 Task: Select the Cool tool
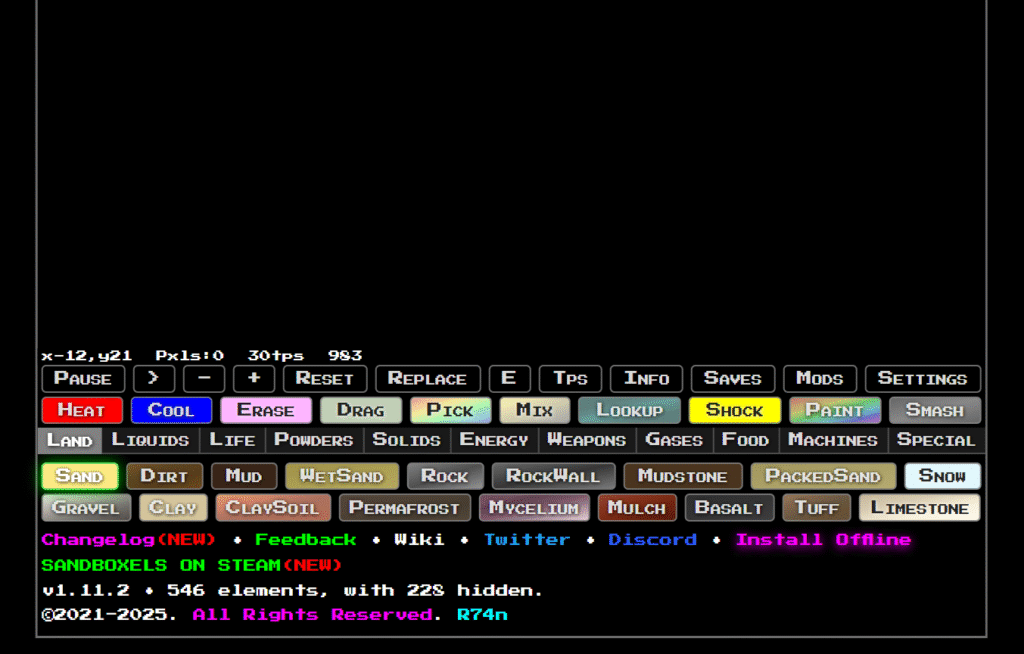pyautogui.click(x=171, y=410)
